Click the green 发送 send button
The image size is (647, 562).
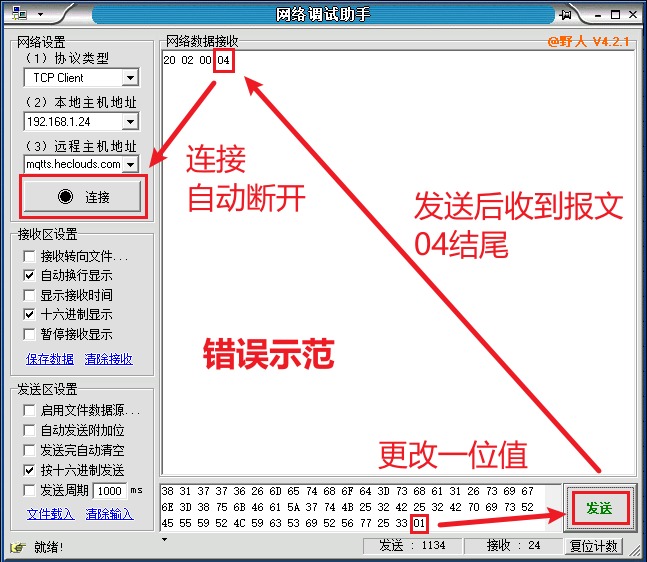tap(599, 508)
